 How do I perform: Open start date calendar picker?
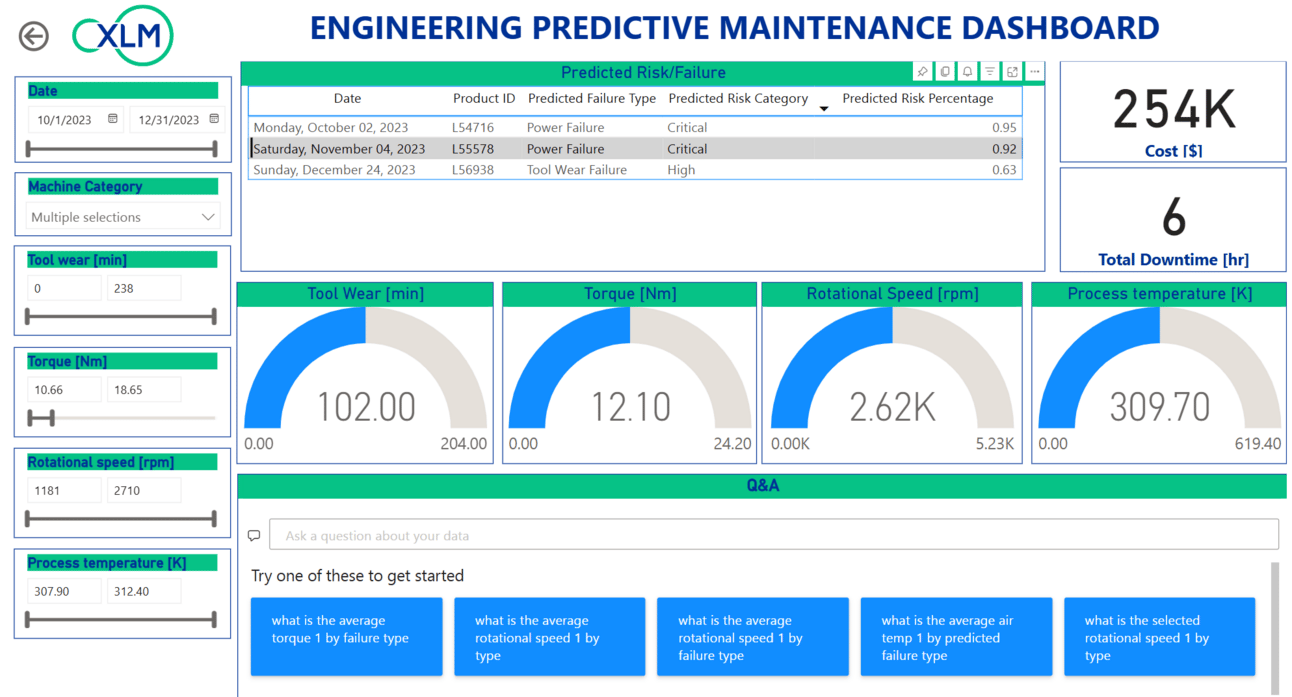[113, 119]
